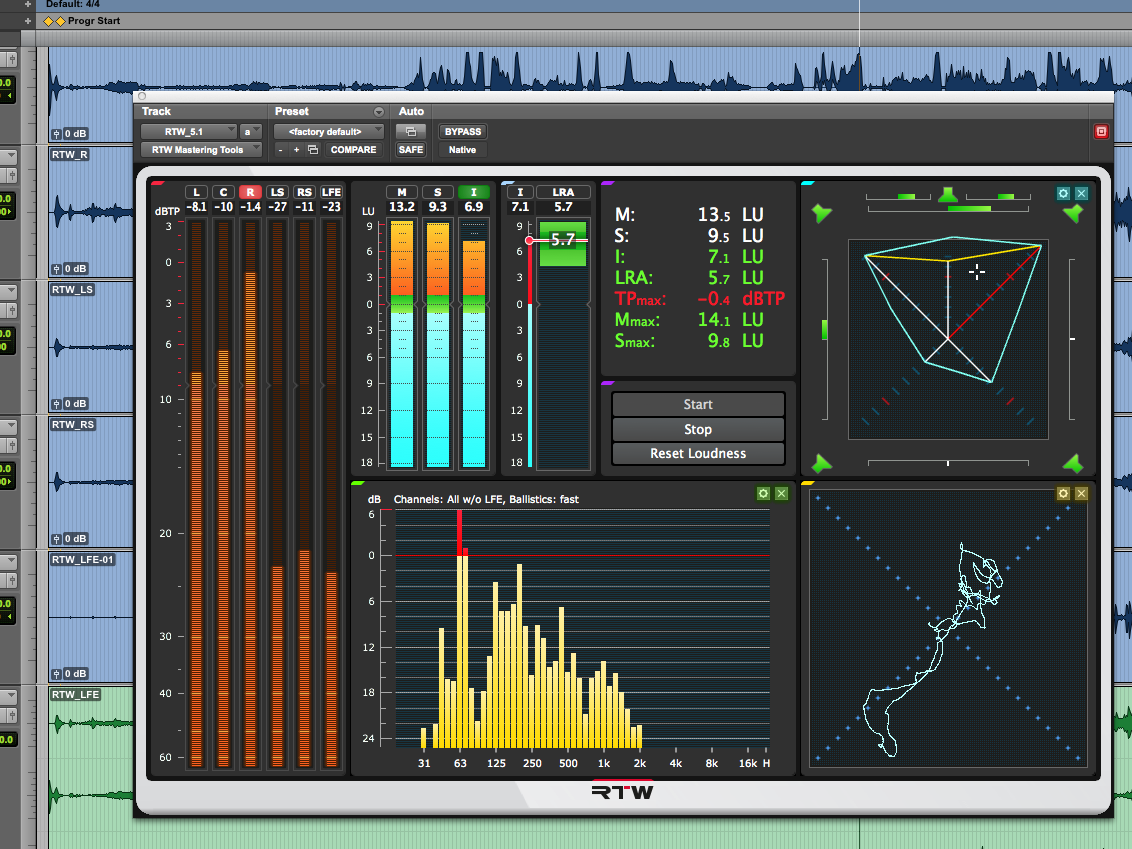Toggle the COMPARE settings button
The height and width of the screenshot is (849, 1132).
pos(353,149)
